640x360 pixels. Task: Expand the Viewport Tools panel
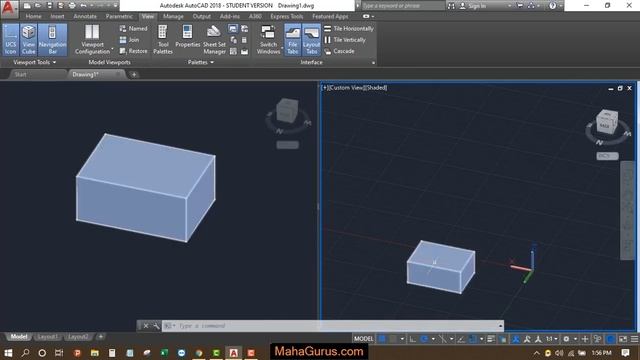click(x=35, y=62)
